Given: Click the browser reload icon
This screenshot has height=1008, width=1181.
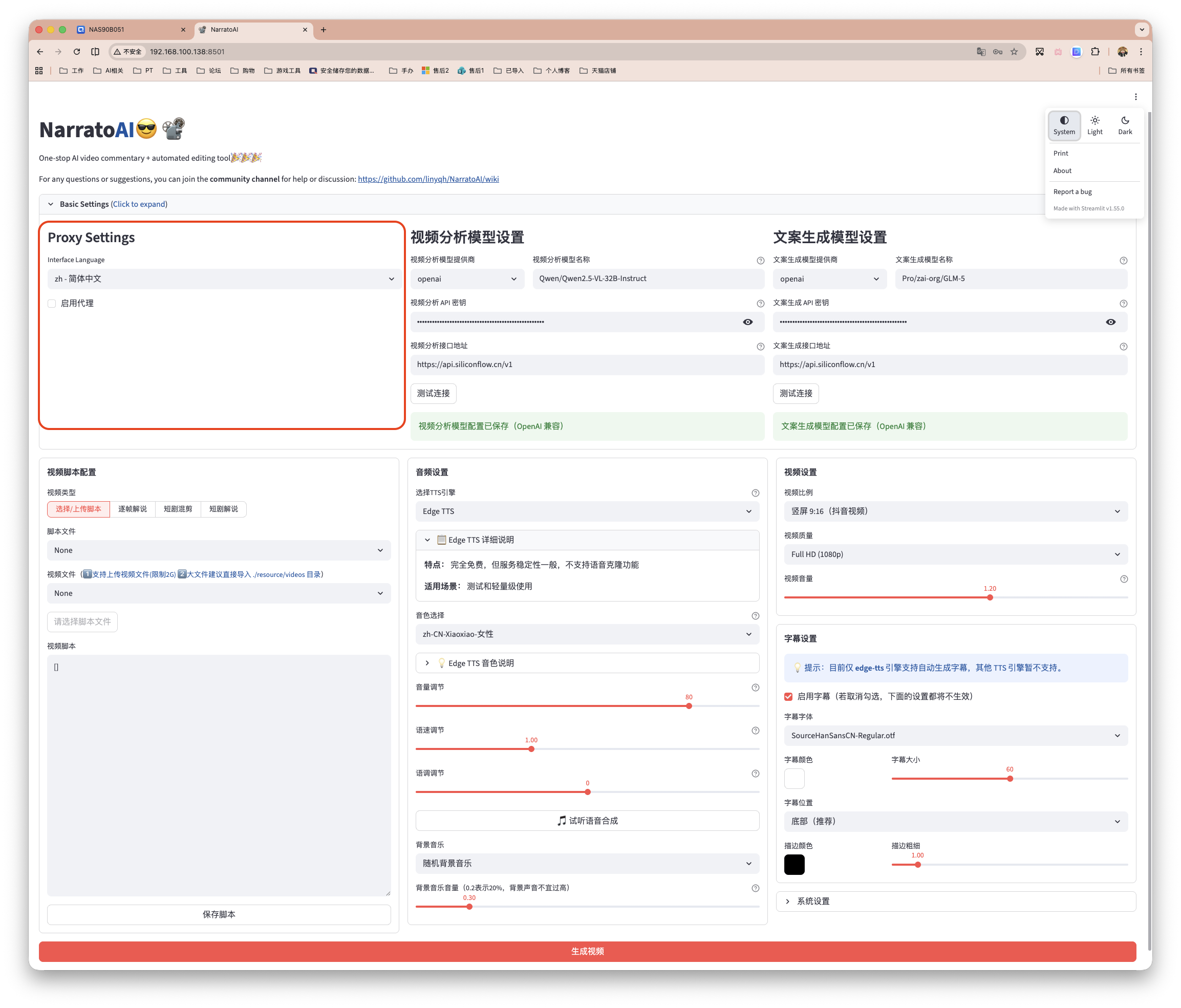Looking at the screenshot, I should click(77, 52).
